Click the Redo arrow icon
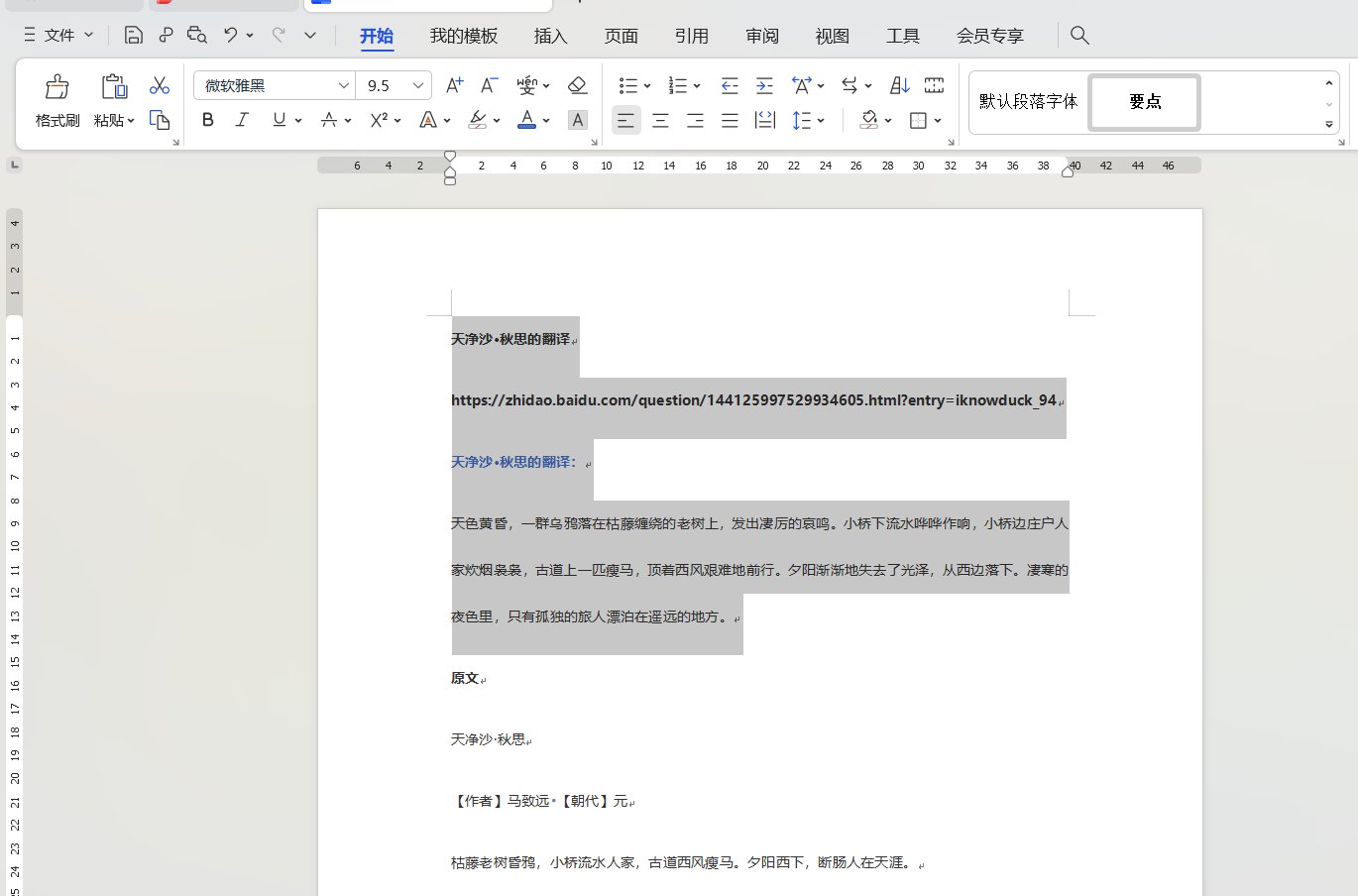 [279, 35]
